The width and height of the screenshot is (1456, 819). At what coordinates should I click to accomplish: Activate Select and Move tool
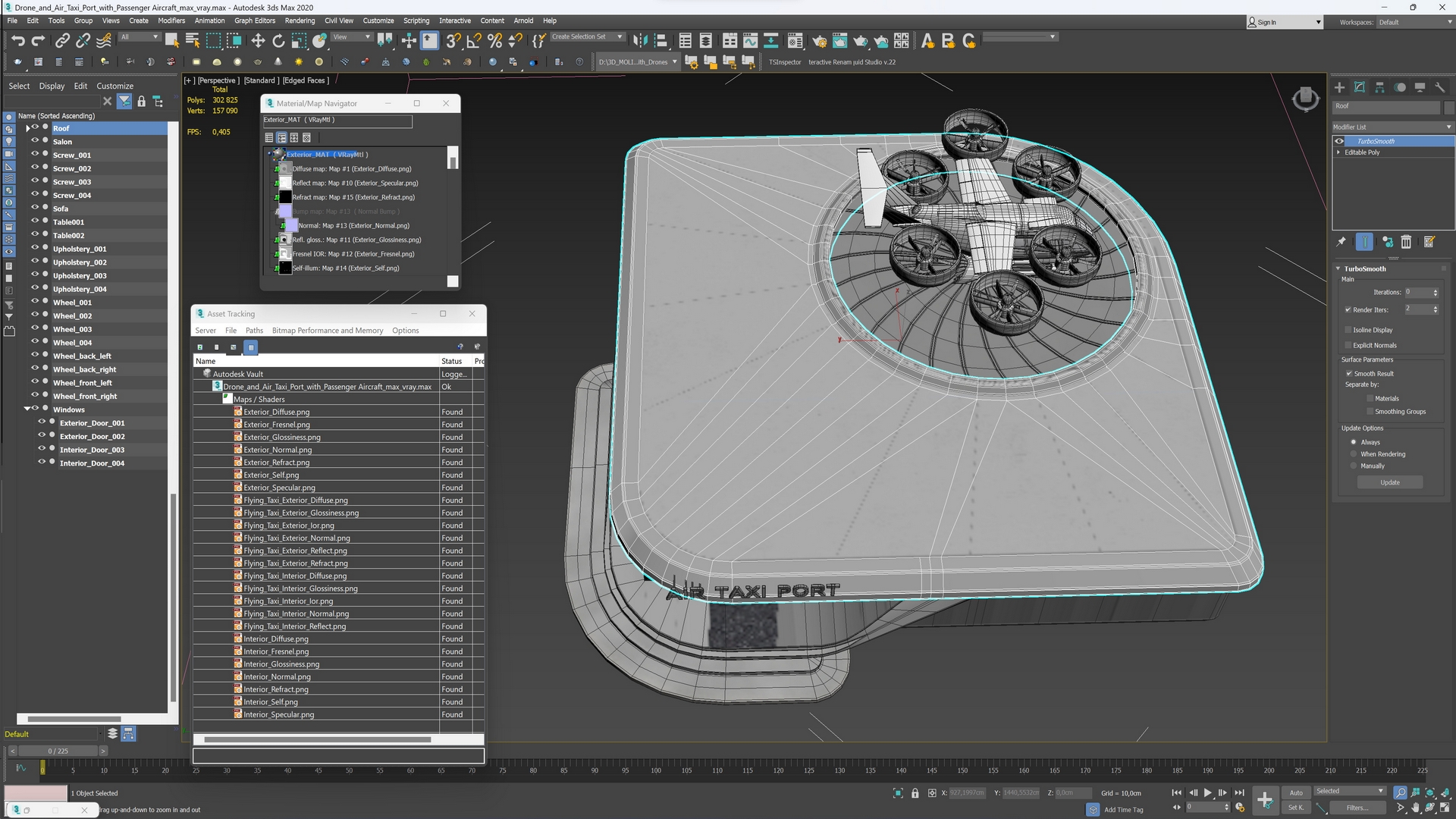(258, 41)
